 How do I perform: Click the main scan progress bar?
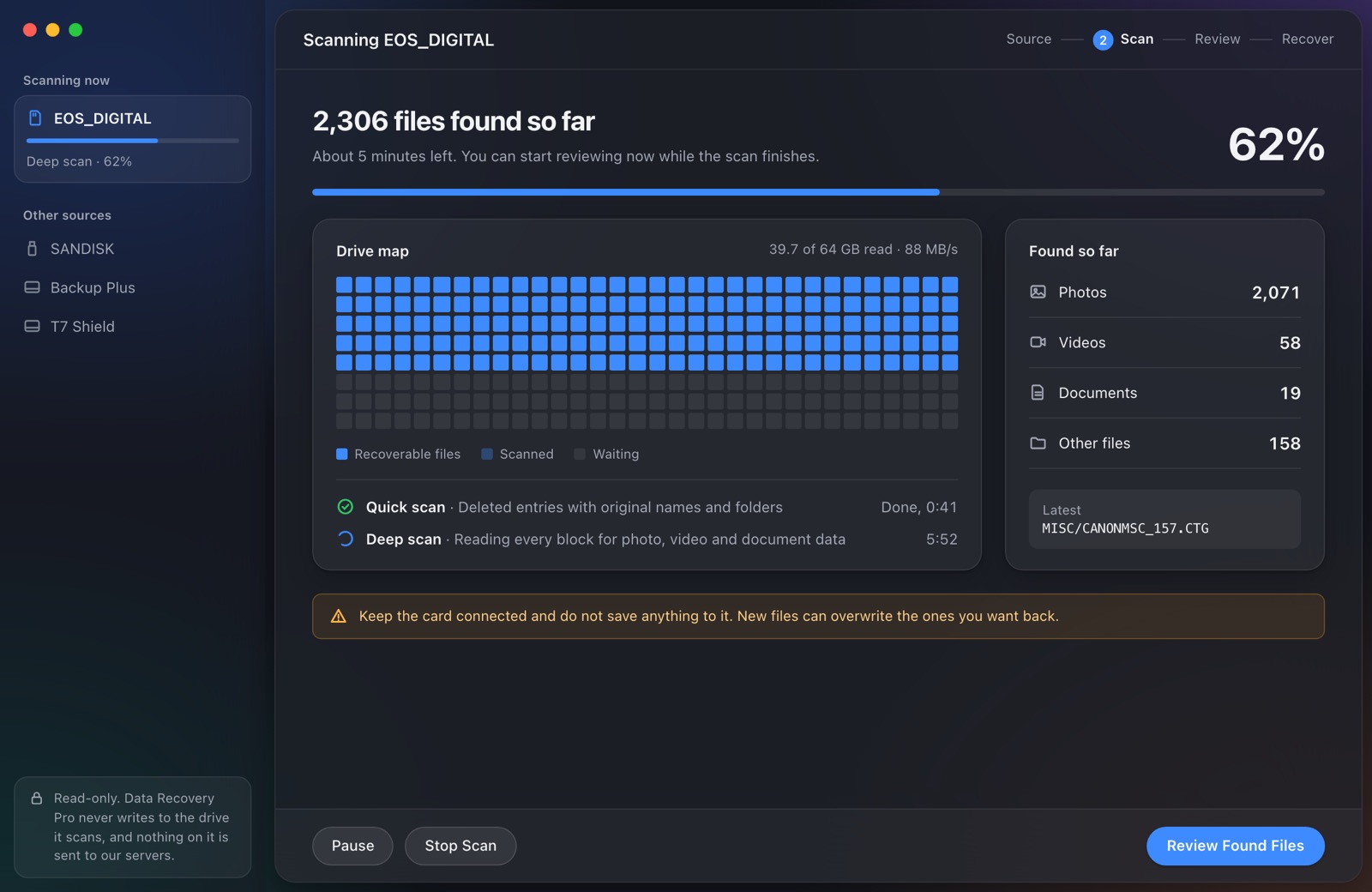click(818, 192)
